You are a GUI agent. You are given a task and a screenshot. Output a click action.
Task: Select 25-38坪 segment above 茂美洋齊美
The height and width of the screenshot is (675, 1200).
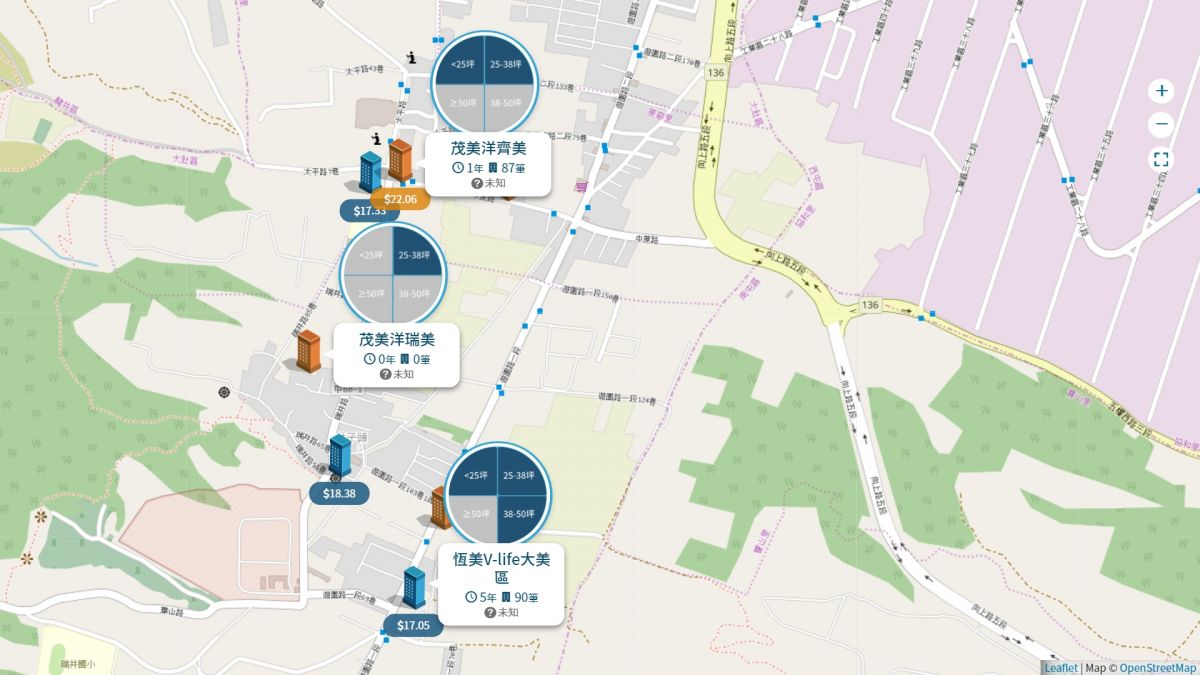(507, 64)
